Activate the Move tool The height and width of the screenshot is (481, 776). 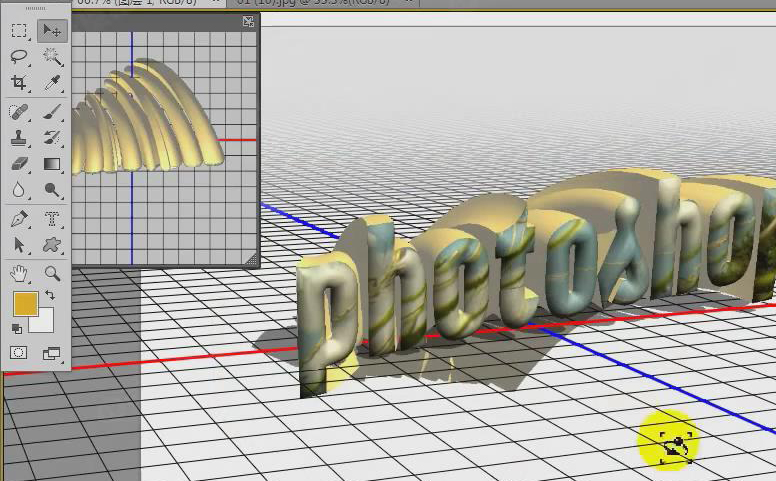tap(52, 31)
